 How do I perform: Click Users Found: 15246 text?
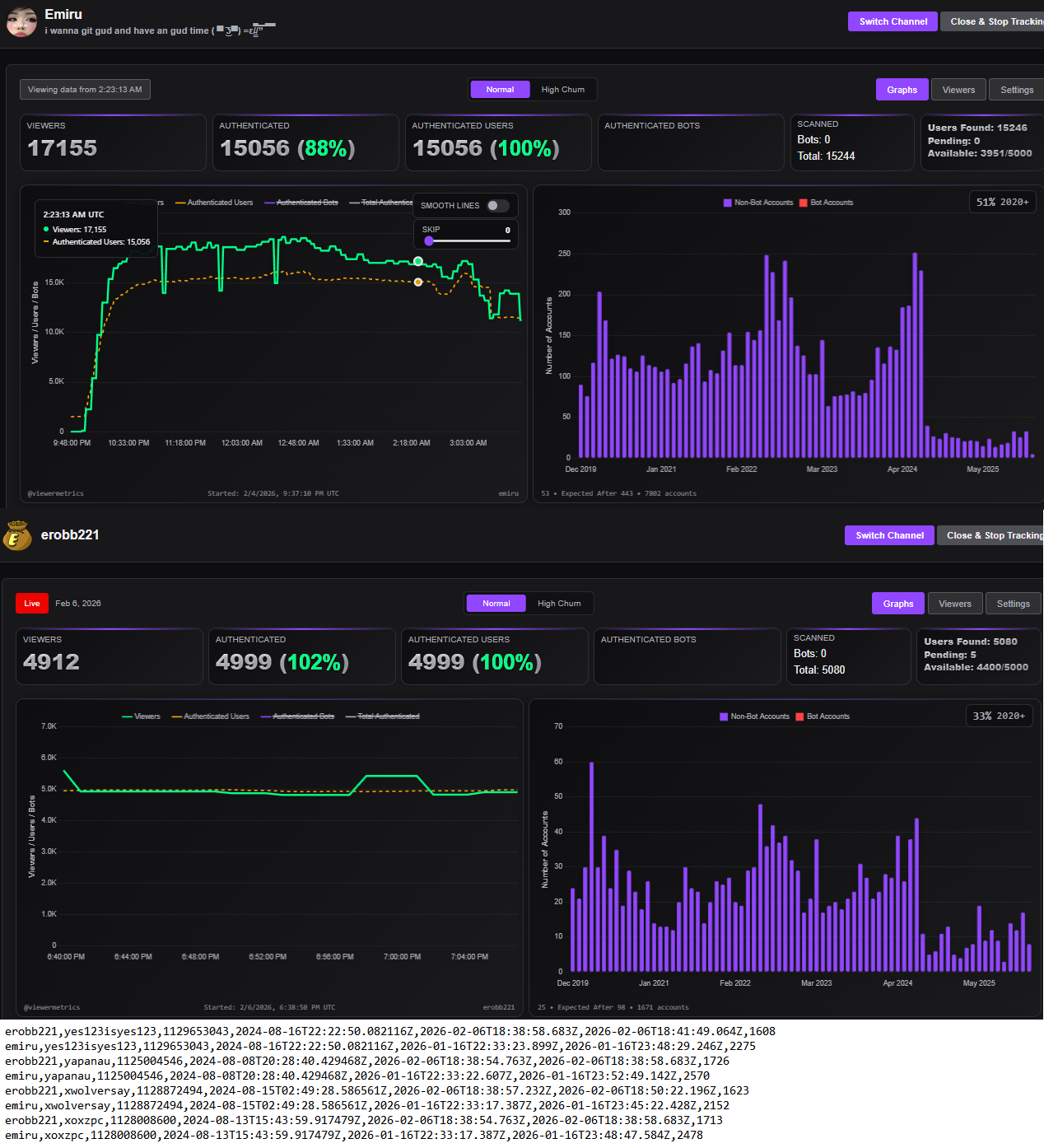coord(977,128)
